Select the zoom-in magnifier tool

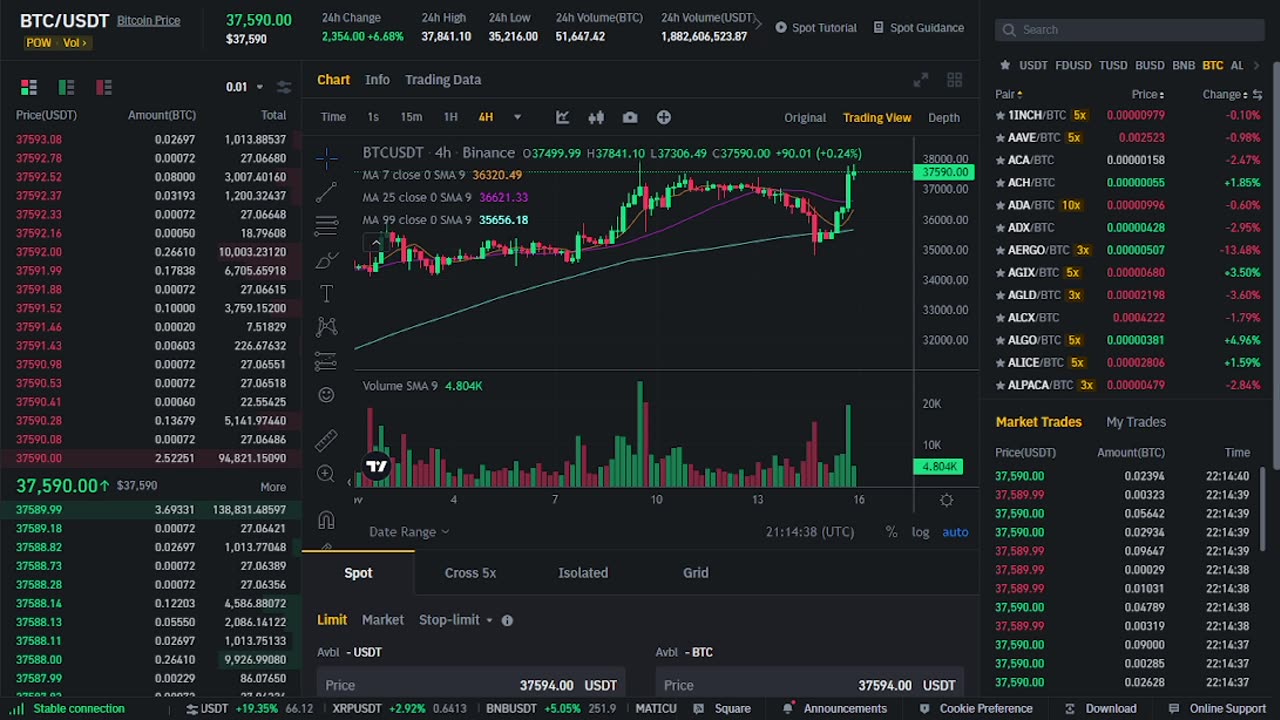point(326,473)
